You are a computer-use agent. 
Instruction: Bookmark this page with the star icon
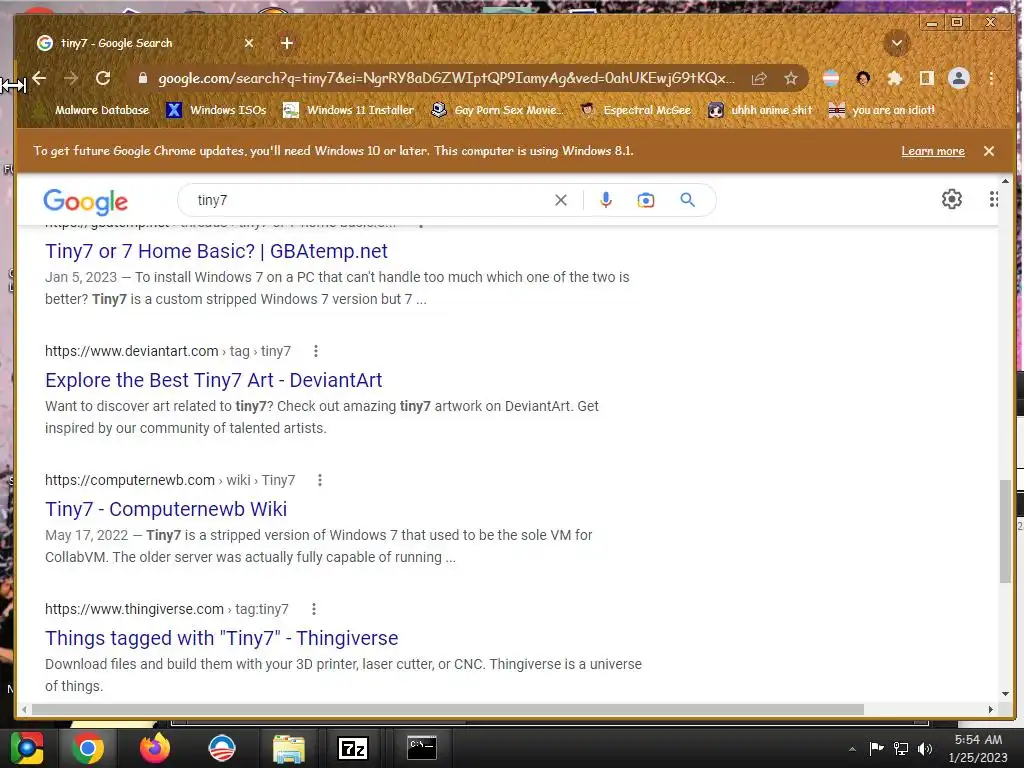(791, 79)
